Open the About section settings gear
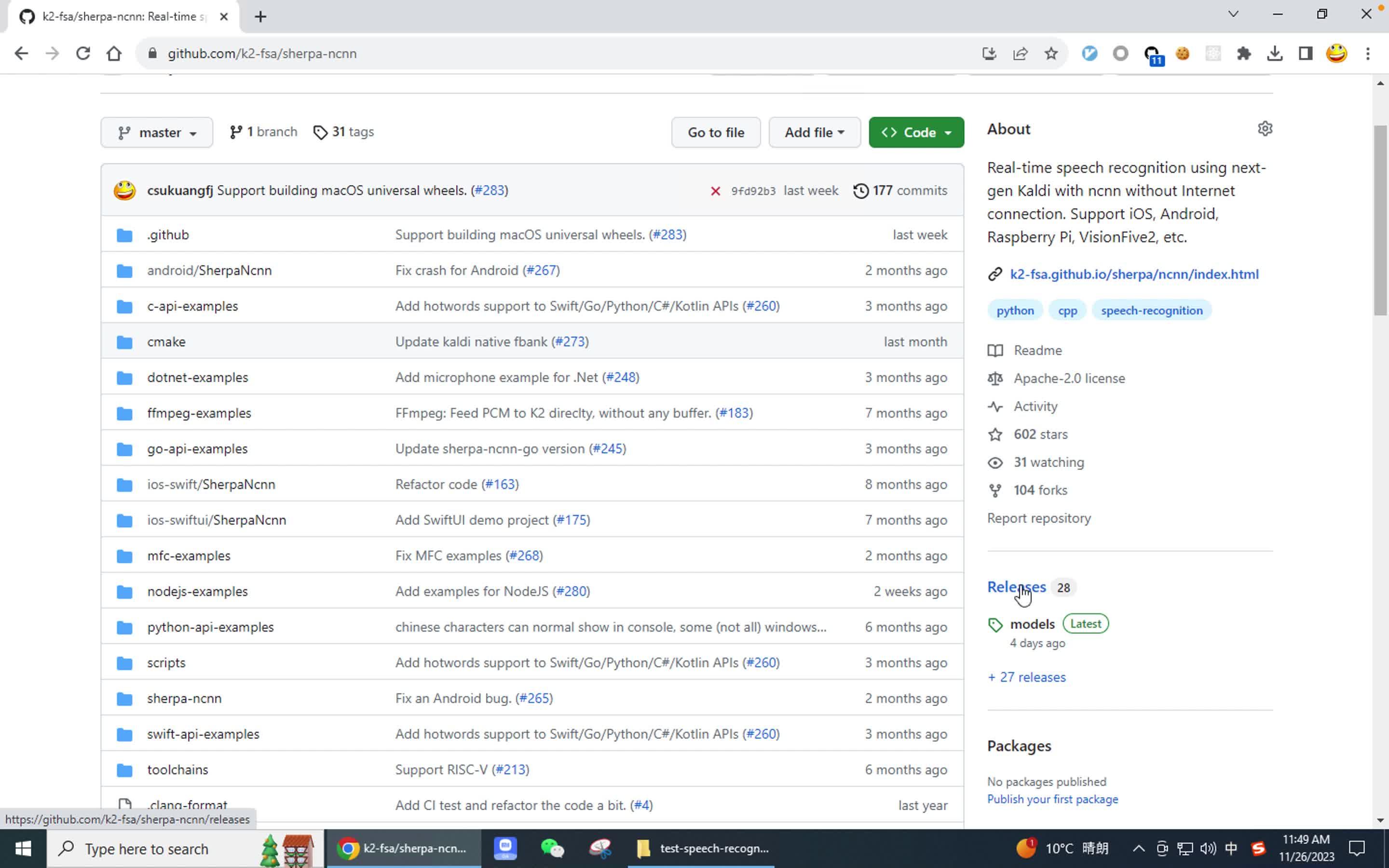This screenshot has height=868, width=1389. (x=1265, y=129)
